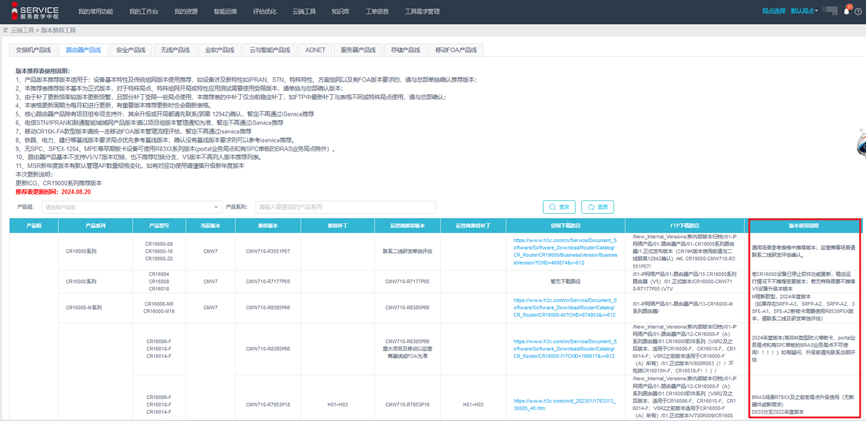Click CMW710-R7953P18 in the 推荐版本 column
The width and height of the screenshot is (866, 421).
268,404
